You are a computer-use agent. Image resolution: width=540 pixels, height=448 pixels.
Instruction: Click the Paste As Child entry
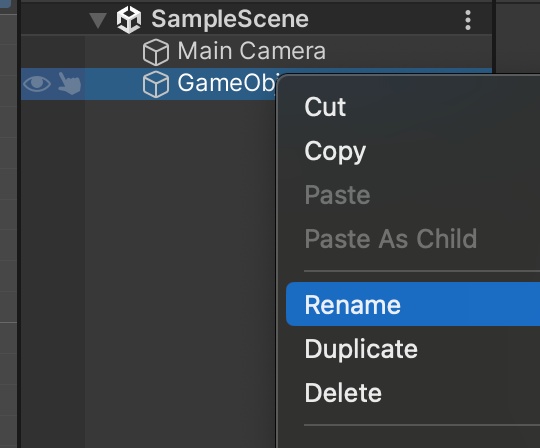(391, 238)
